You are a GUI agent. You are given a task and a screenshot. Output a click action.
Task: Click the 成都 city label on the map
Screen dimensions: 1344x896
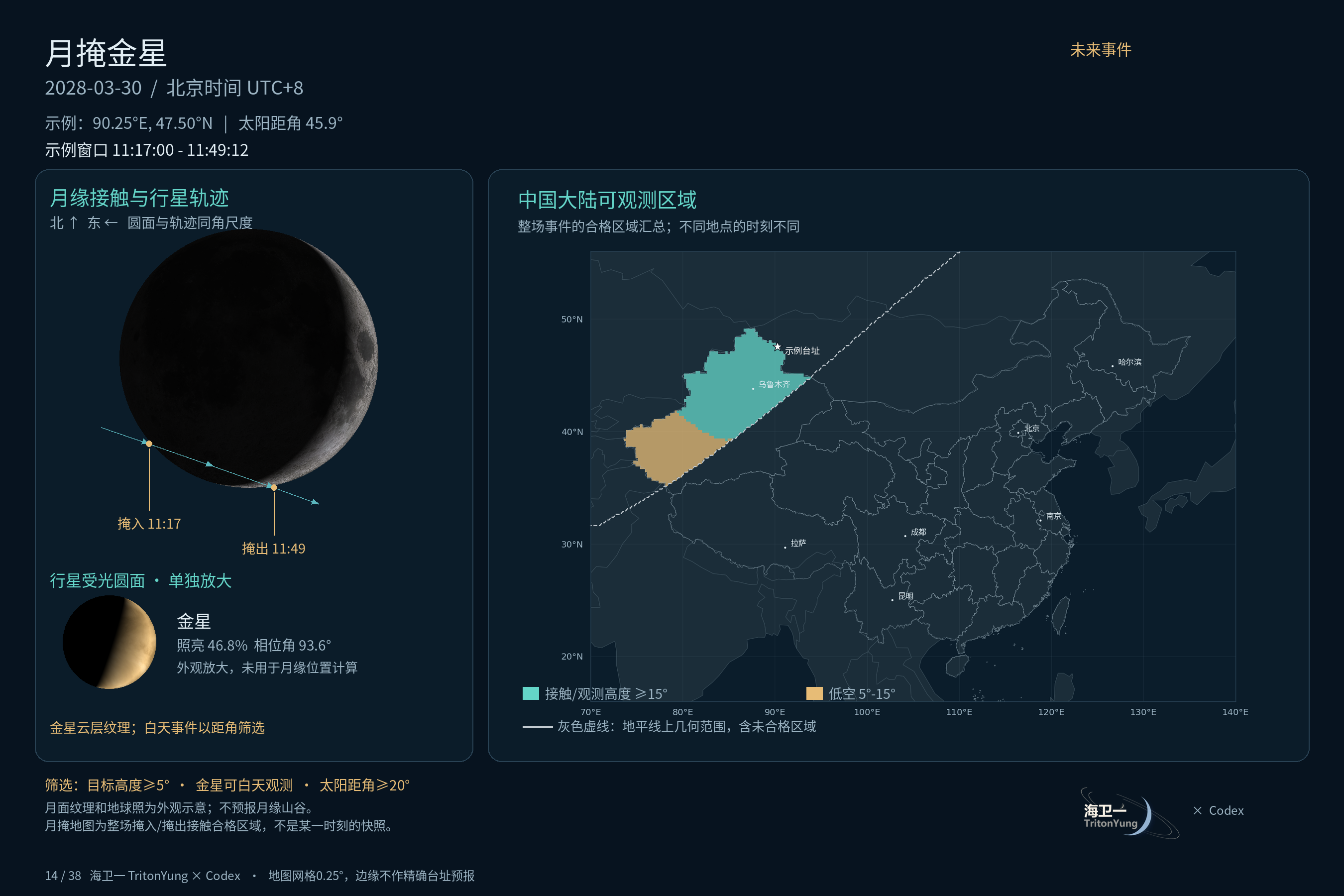[918, 532]
